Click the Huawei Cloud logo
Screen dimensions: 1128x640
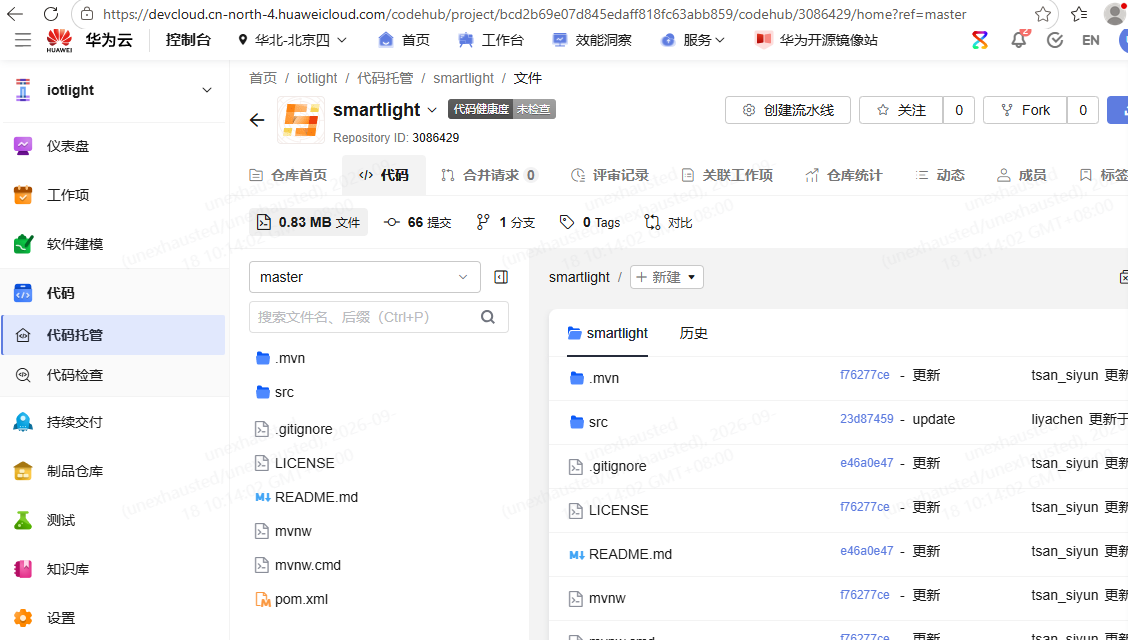pos(89,40)
